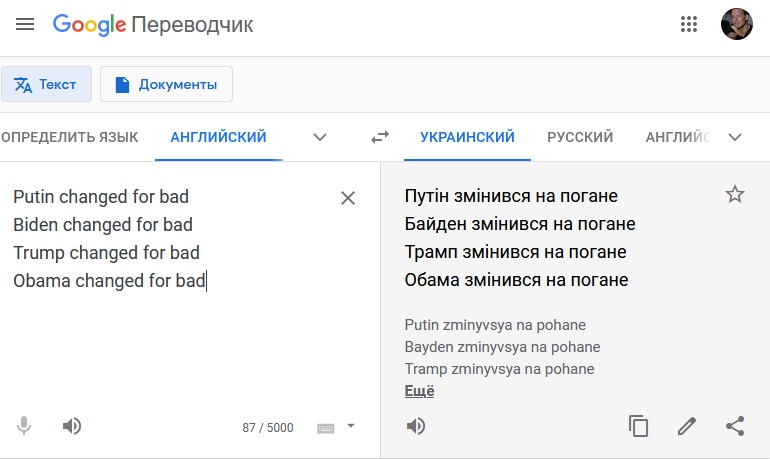Viewport: 770px width, 459px height.
Task: Expand the source language list
Action: pyautogui.click(x=320, y=137)
